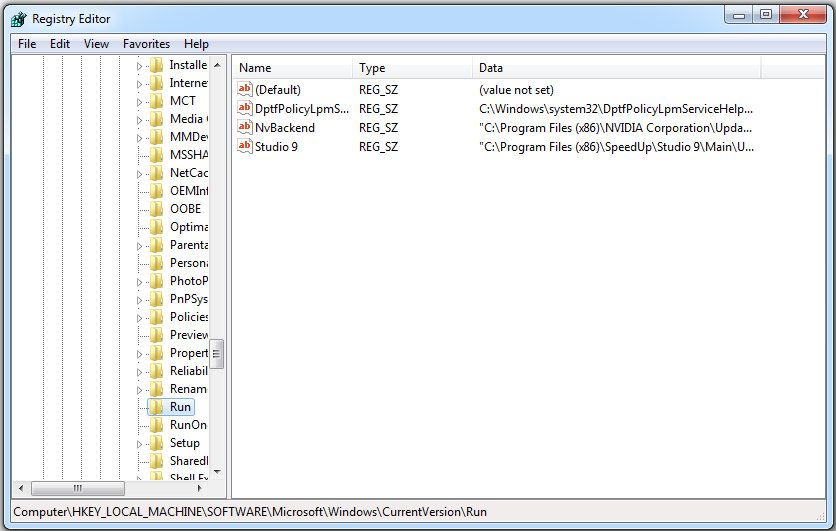The height and width of the screenshot is (531, 836).
Task: Click the Installe folder icon in tree
Action: (157, 65)
